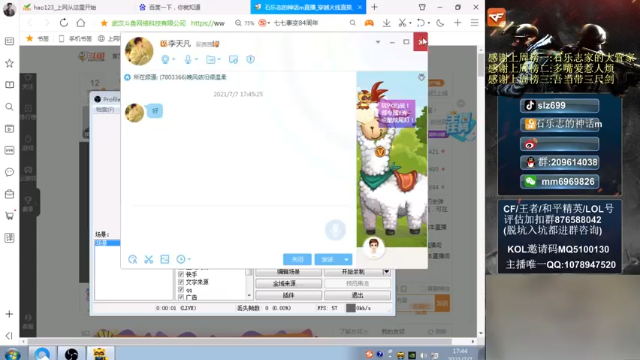Viewport: 640px width, 360px height.
Task: Select the highlighted scene in scene list
Action: click(107, 243)
